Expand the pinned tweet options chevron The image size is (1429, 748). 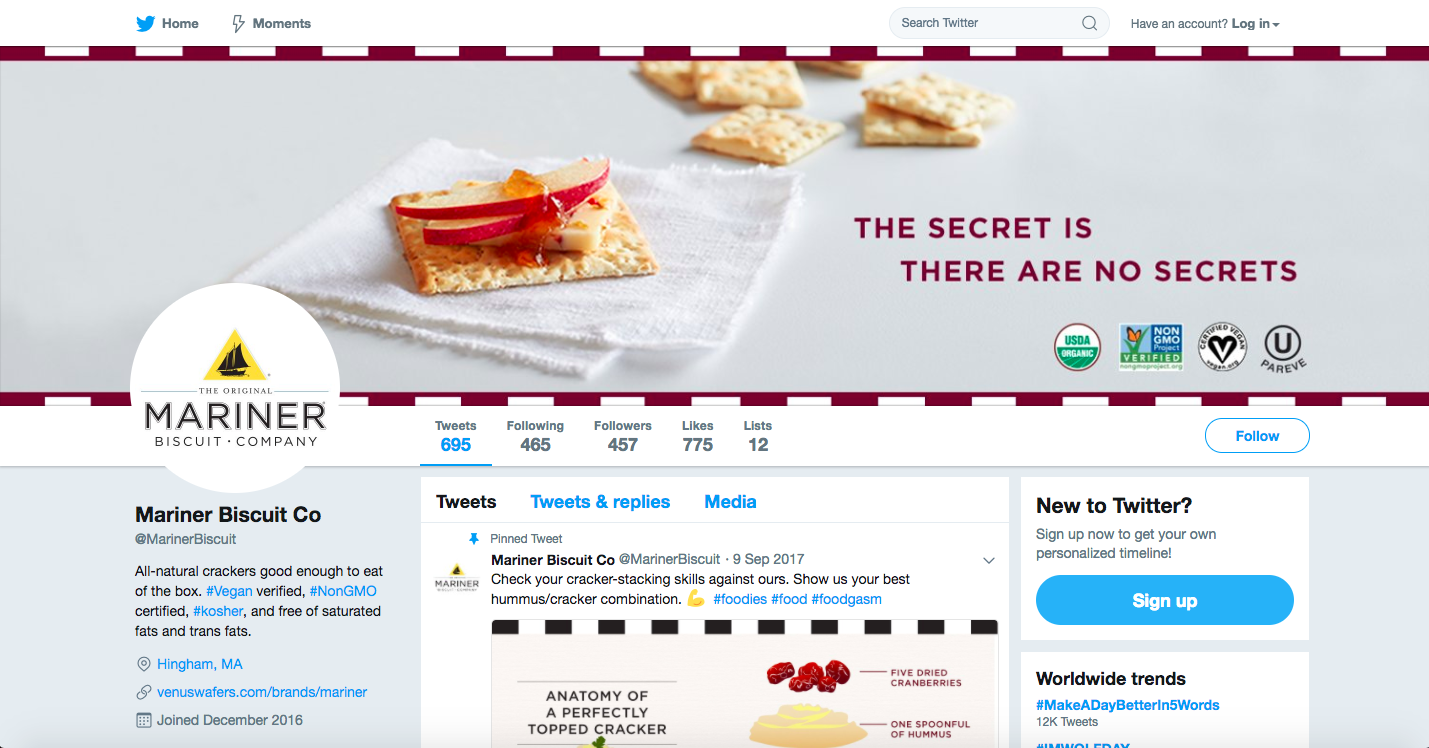(989, 560)
